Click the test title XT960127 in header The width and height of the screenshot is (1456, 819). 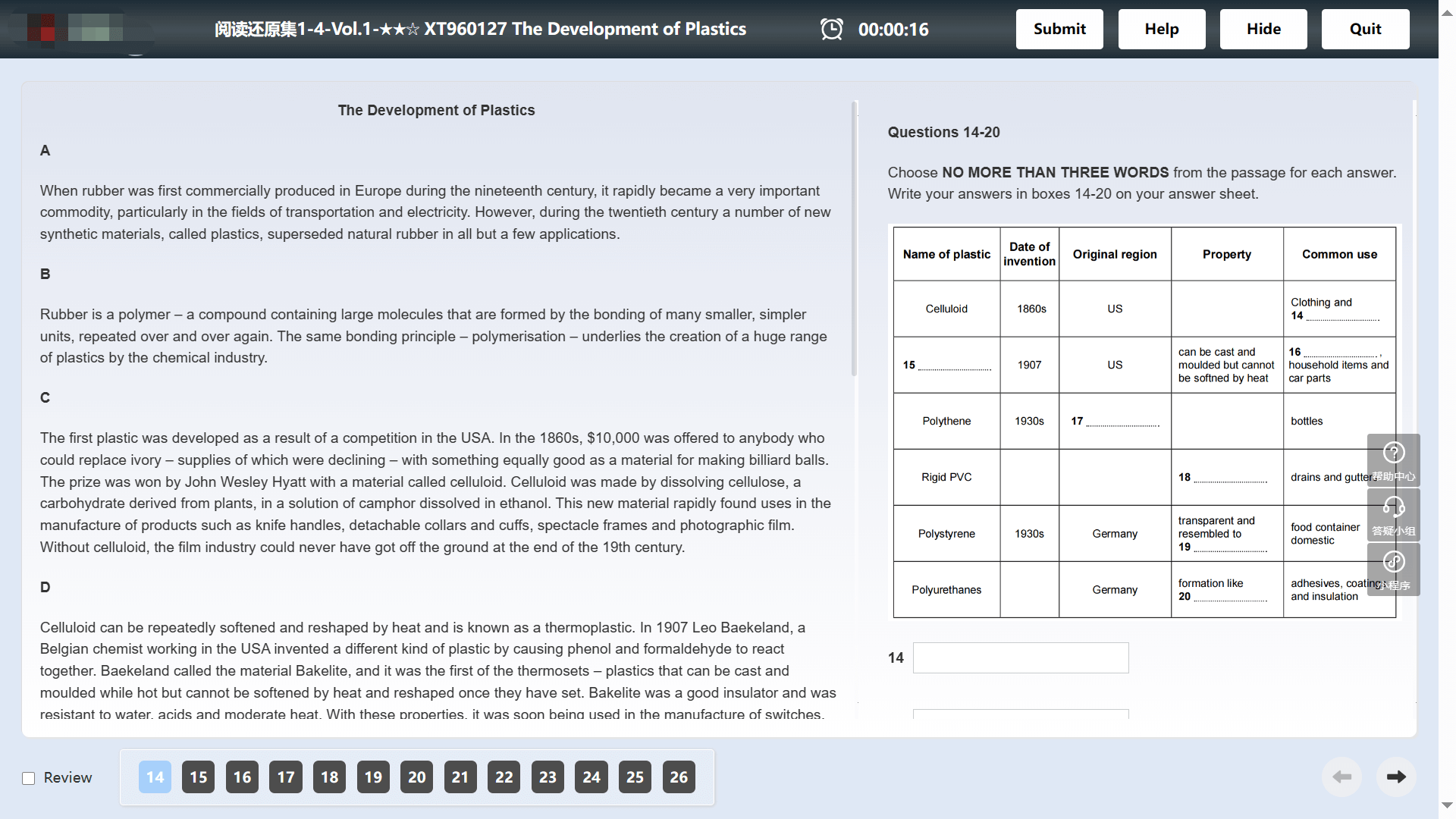point(480,29)
